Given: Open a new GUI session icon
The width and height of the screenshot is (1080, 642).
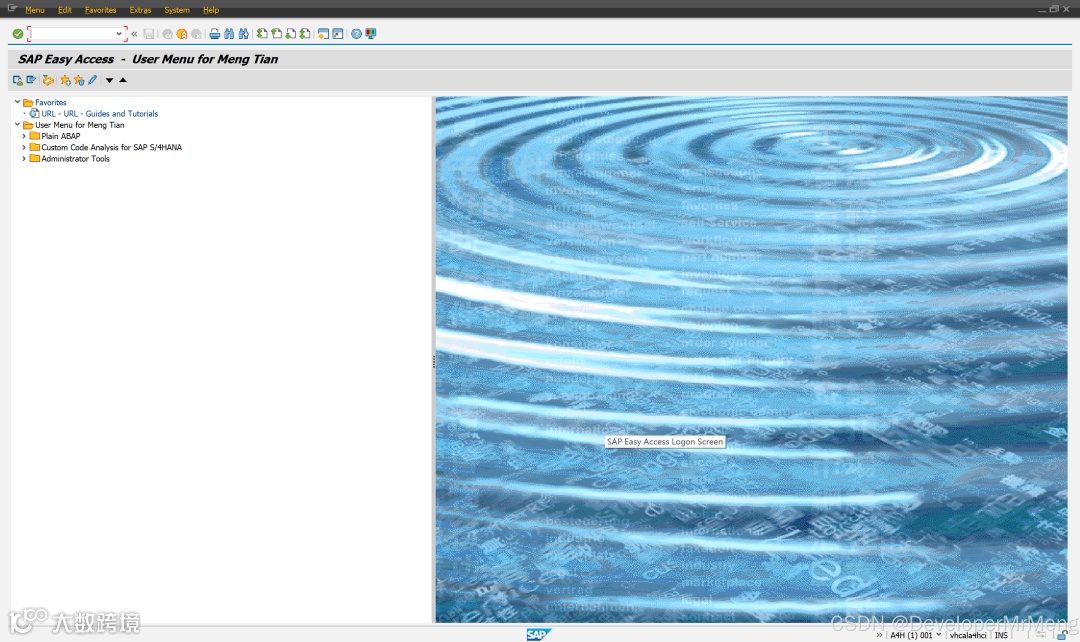Looking at the screenshot, I should pos(323,34).
